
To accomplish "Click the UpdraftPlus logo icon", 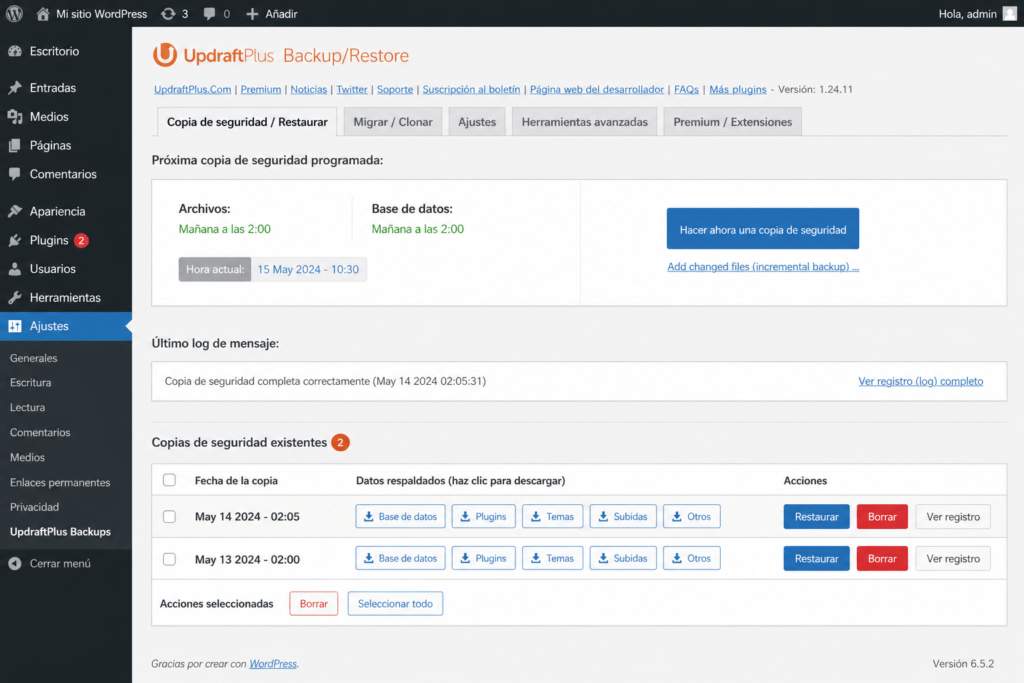I will [165, 55].
